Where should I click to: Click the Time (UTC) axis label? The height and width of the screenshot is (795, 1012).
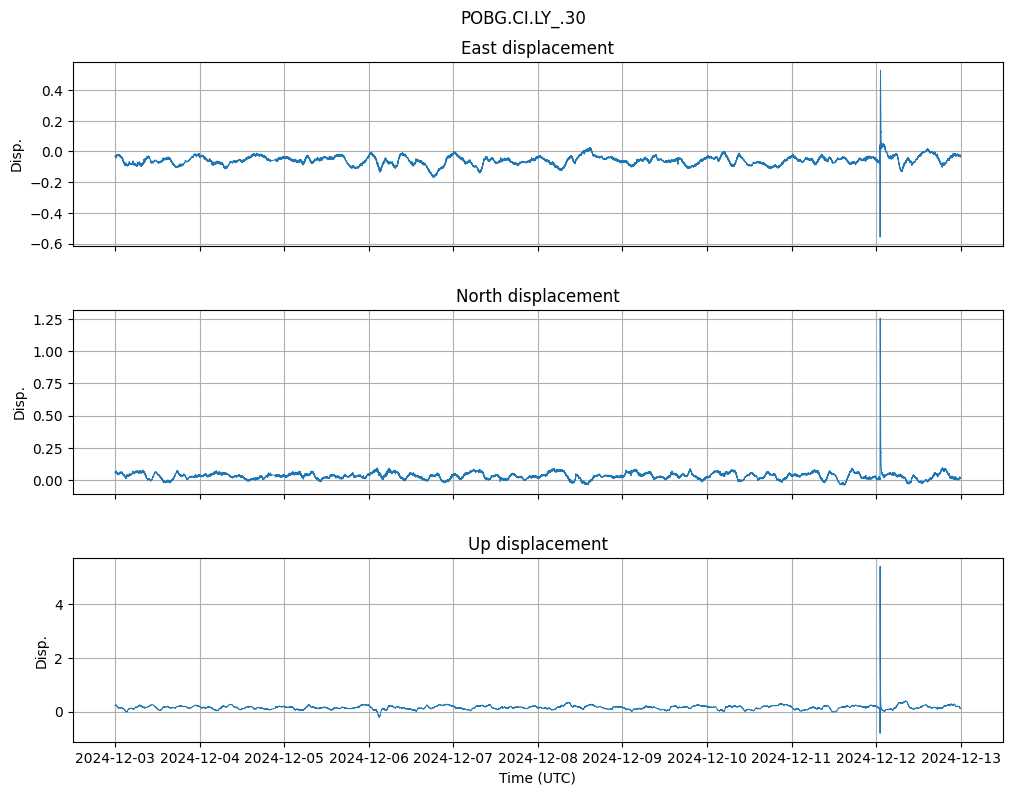pyautogui.click(x=537, y=778)
